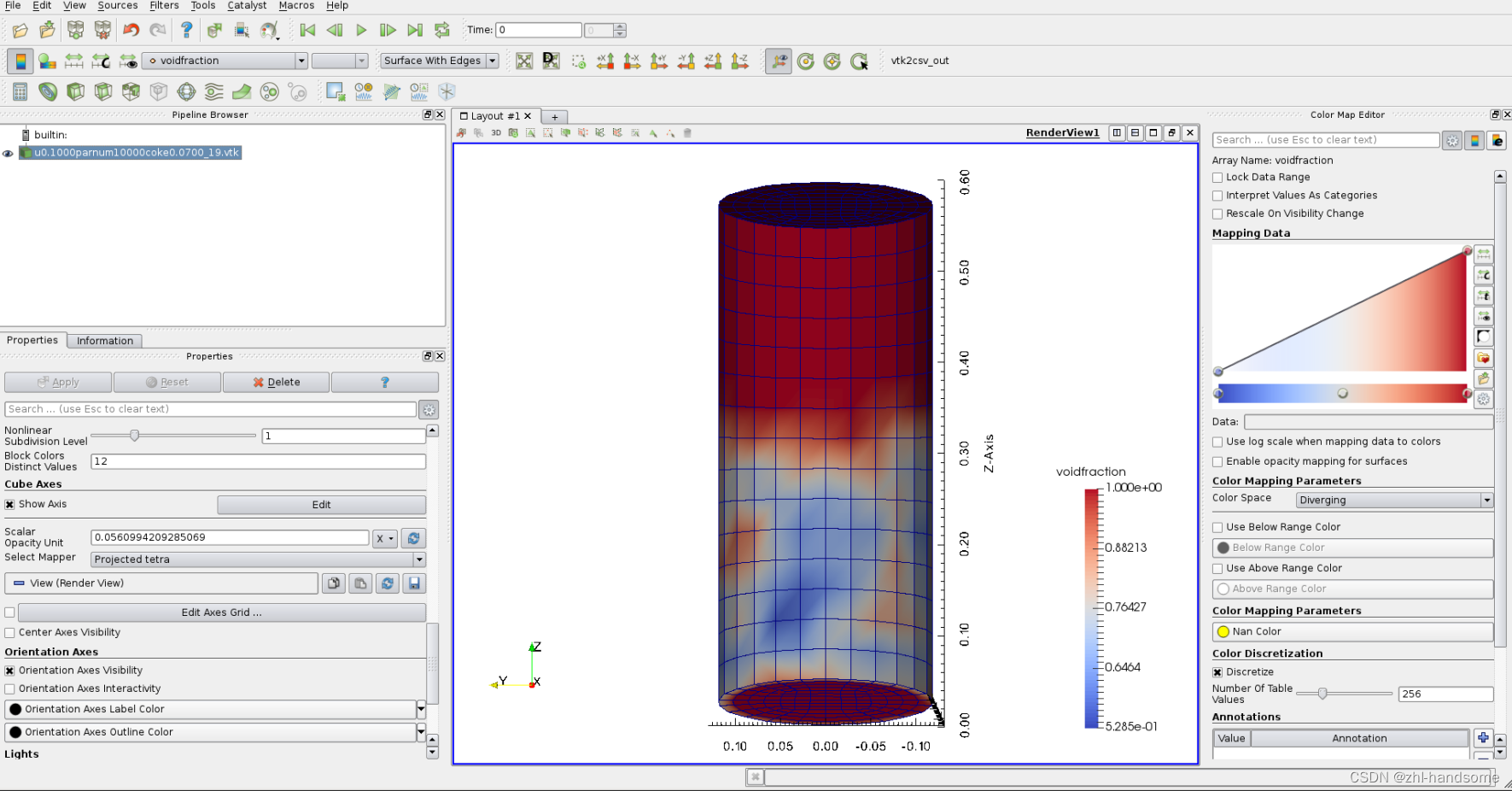Switch to the Information tab

(105, 341)
